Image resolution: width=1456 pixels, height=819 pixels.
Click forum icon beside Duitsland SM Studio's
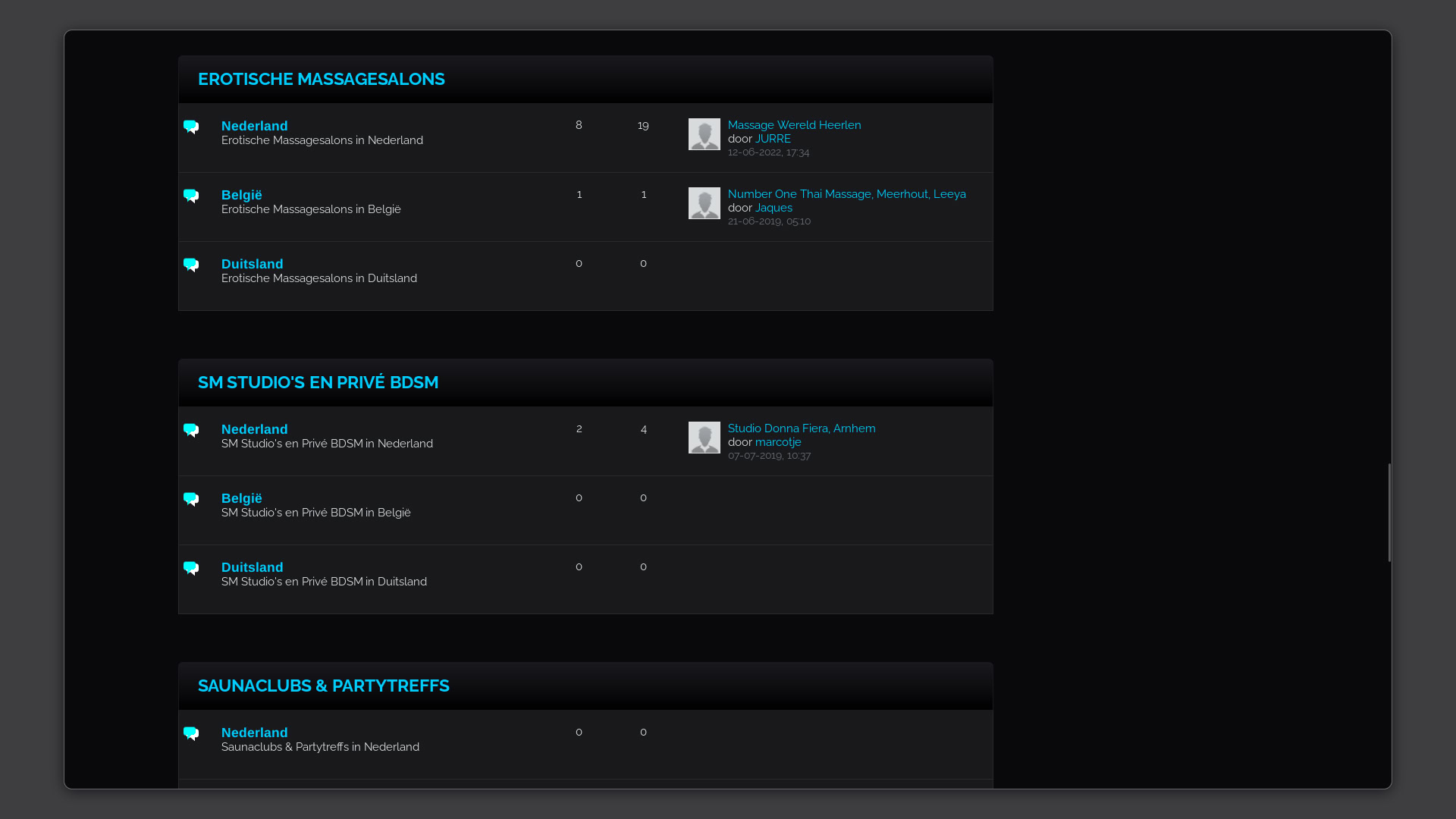tap(191, 568)
